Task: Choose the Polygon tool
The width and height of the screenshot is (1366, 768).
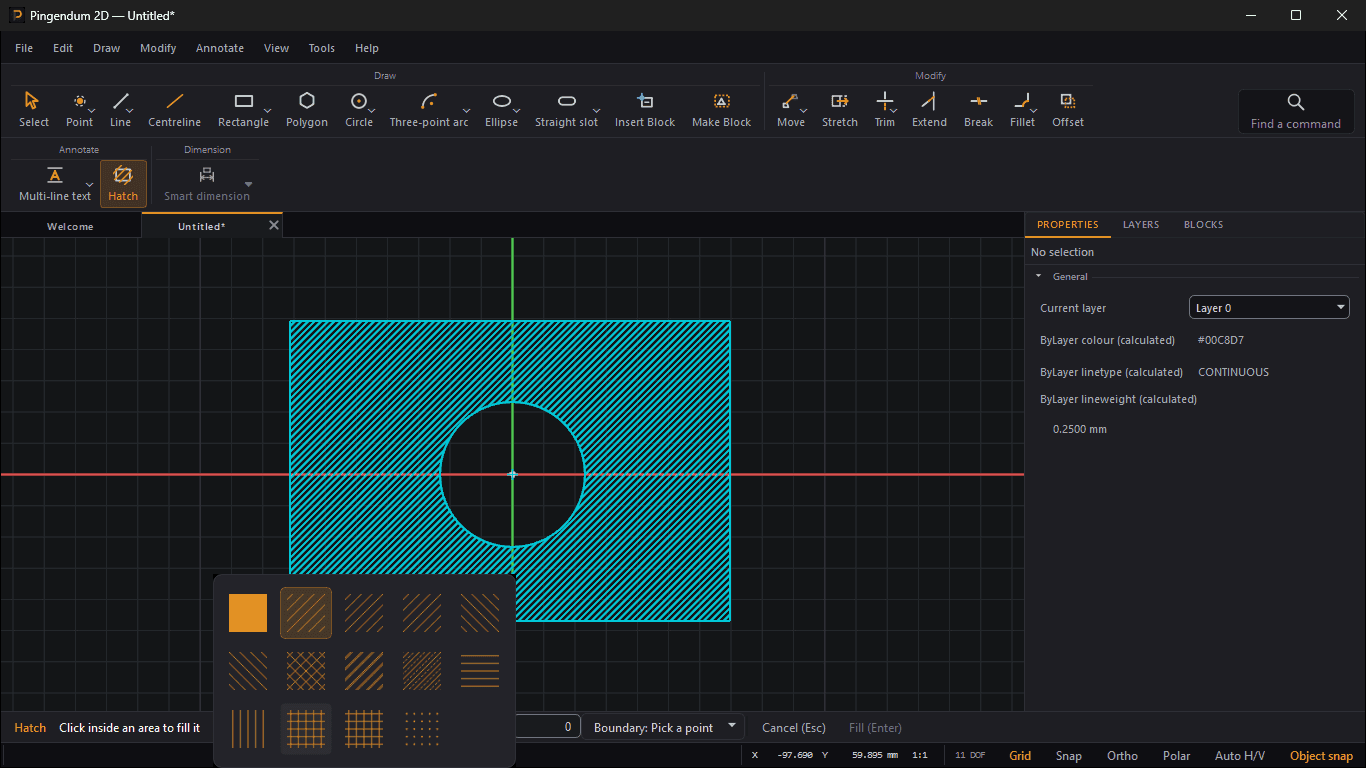Action: tap(307, 109)
